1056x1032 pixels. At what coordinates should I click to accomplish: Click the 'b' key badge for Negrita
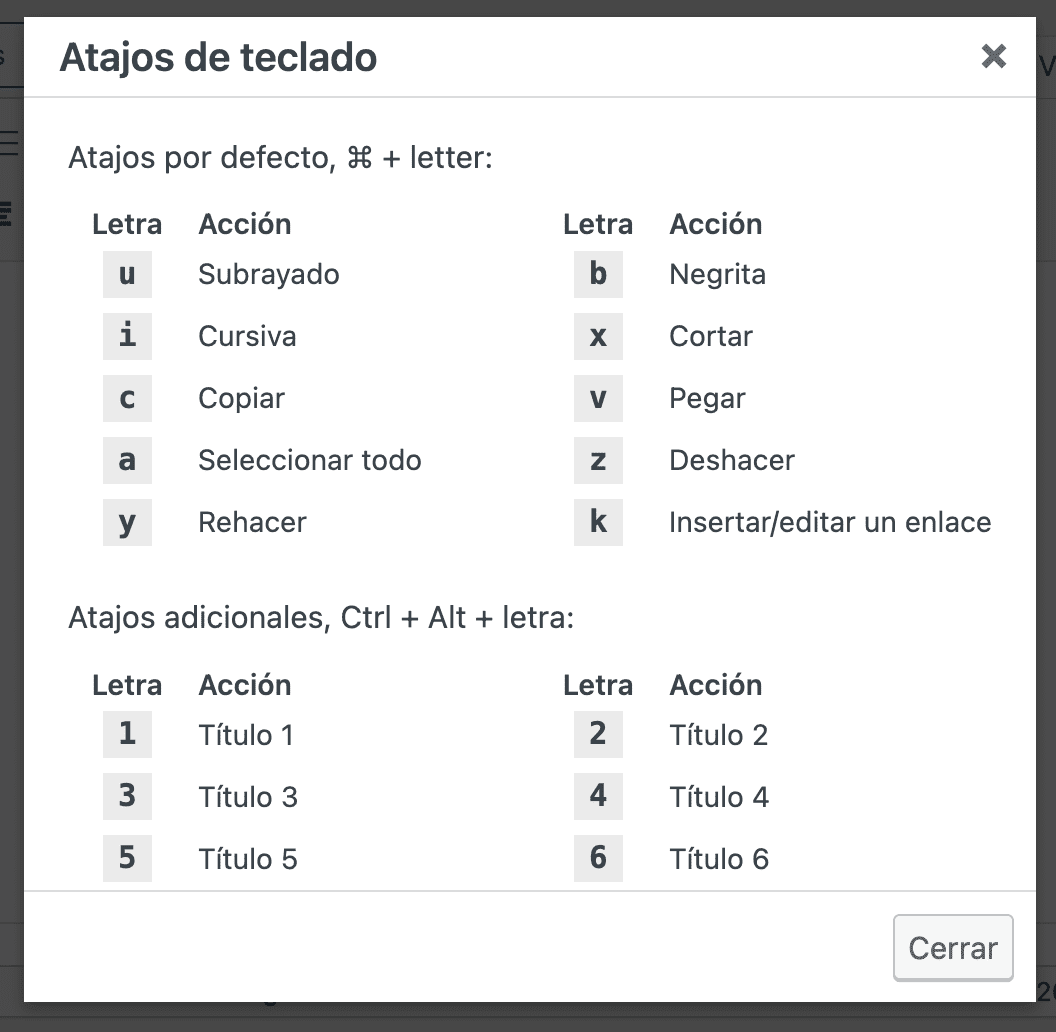(x=598, y=274)
